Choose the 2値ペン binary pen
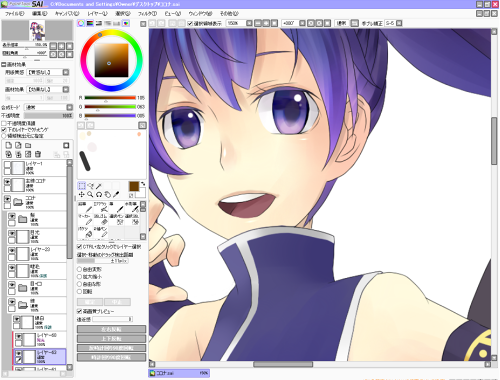Image resolution: width=500 pixels, height=380 pixels. [x=101, y=232]
